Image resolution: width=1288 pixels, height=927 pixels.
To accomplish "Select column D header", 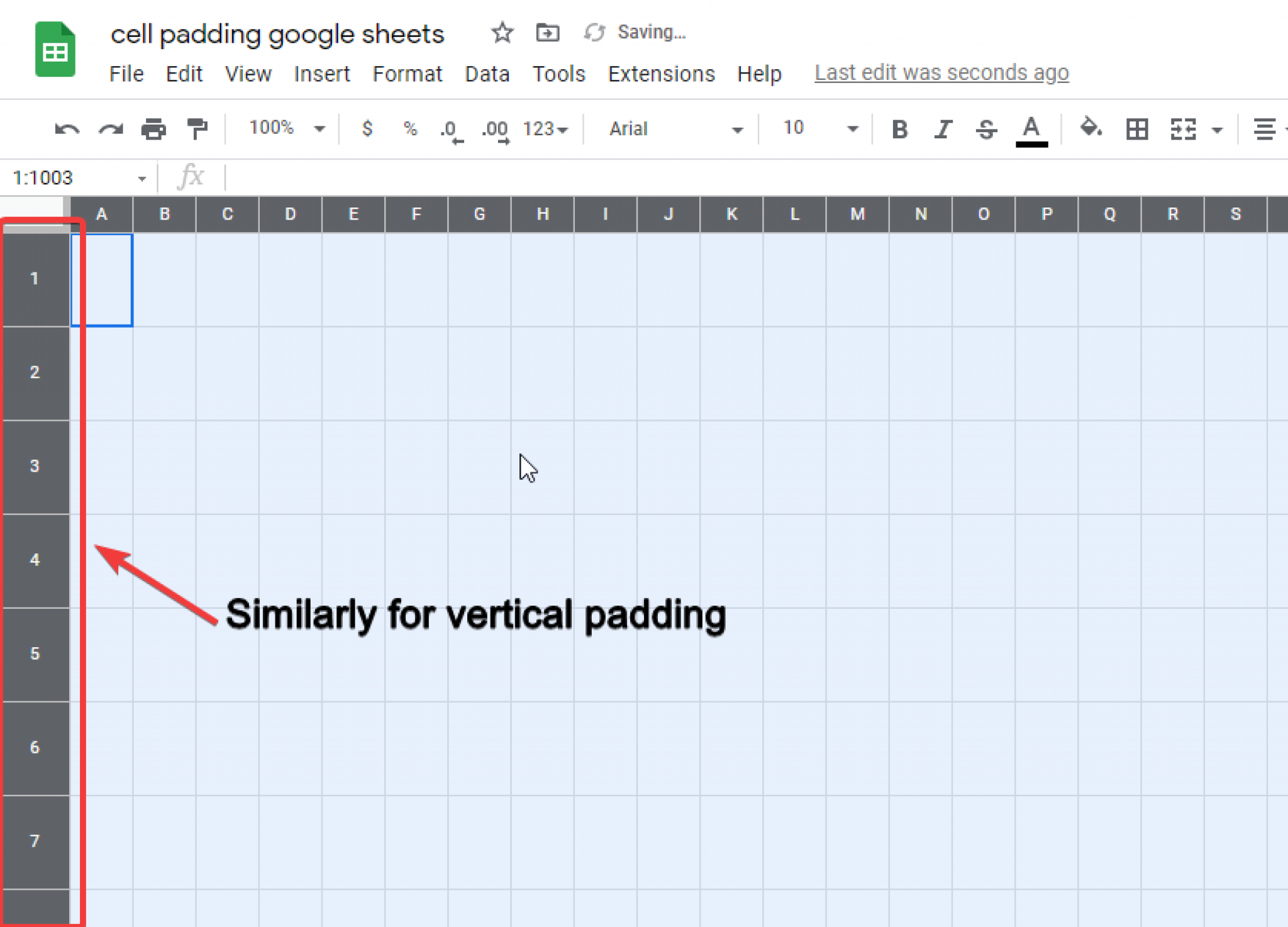I will [x=290, y=214].
